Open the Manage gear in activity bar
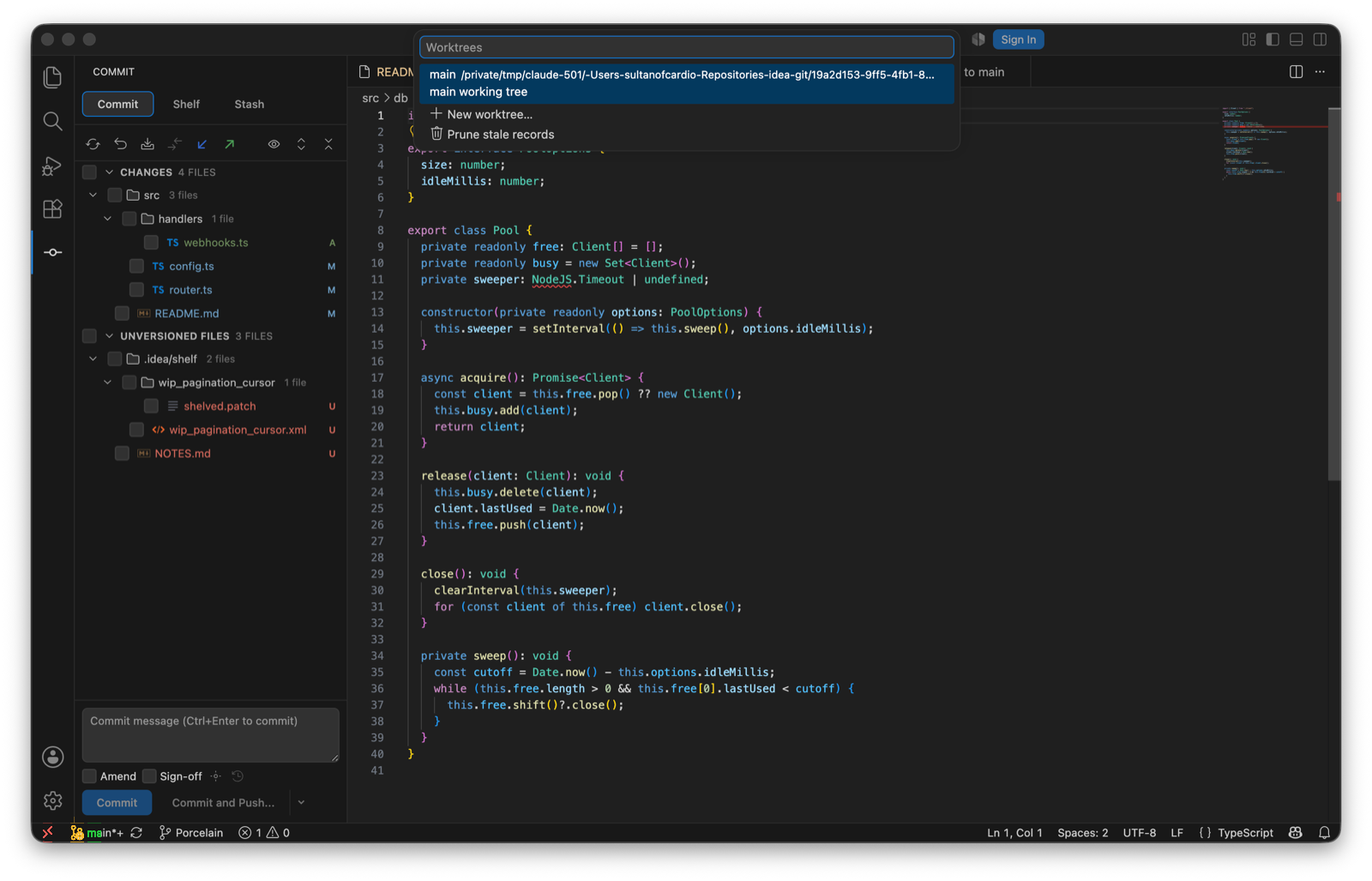The image size is (1372, 881). coord(52,800)
